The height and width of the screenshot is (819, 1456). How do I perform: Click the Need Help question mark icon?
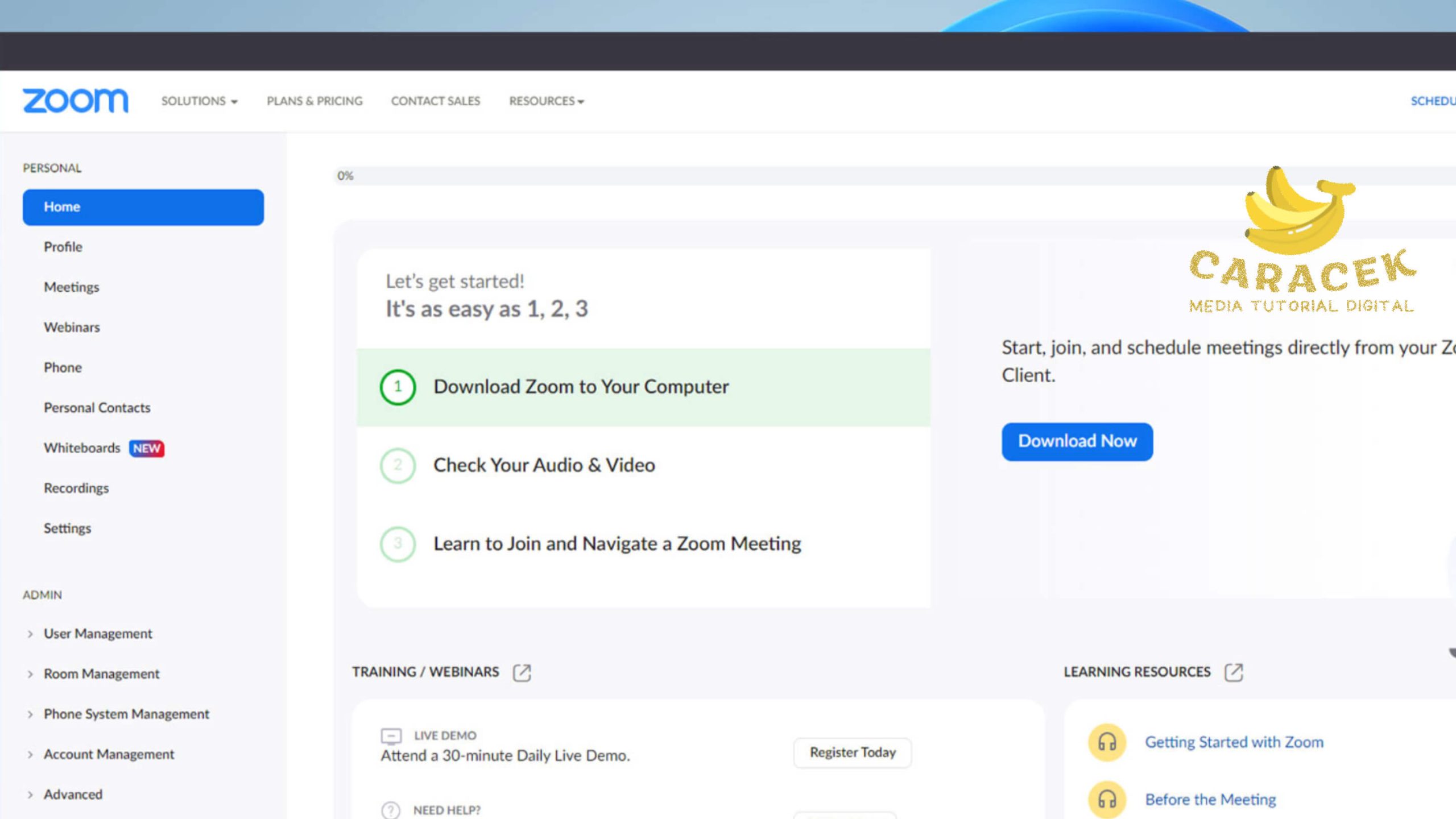coord(391,810)
